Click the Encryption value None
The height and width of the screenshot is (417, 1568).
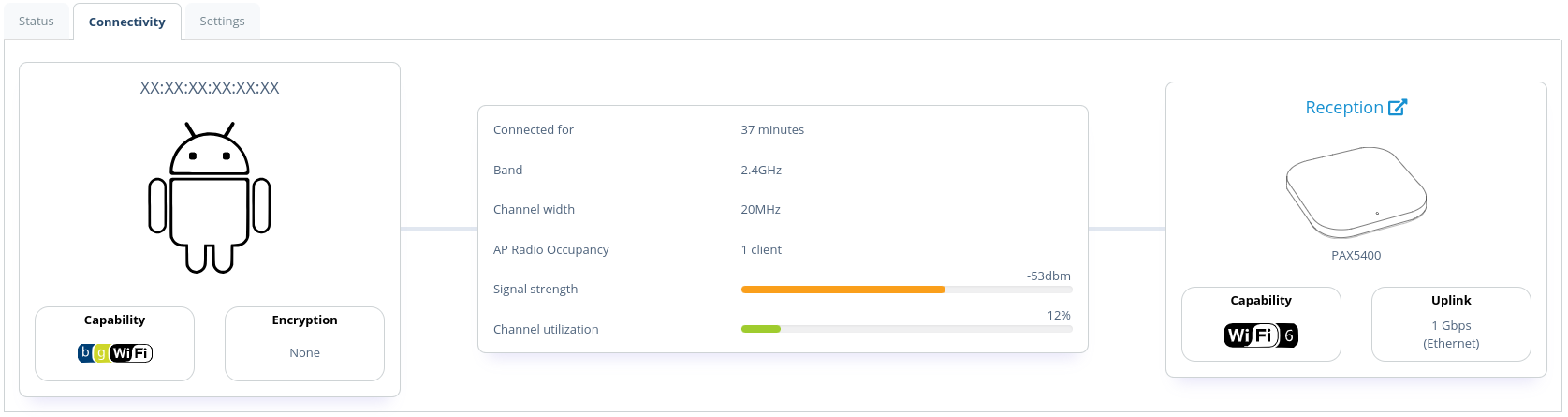[304, 353]
